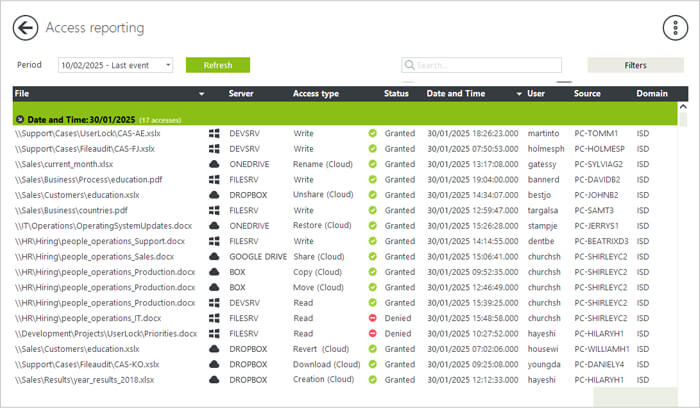The height and width of the screenshot is (408, 700).
Task: Click the cloud icon for GOOGLE DRIVE row
Action: (x=213, y=256)
